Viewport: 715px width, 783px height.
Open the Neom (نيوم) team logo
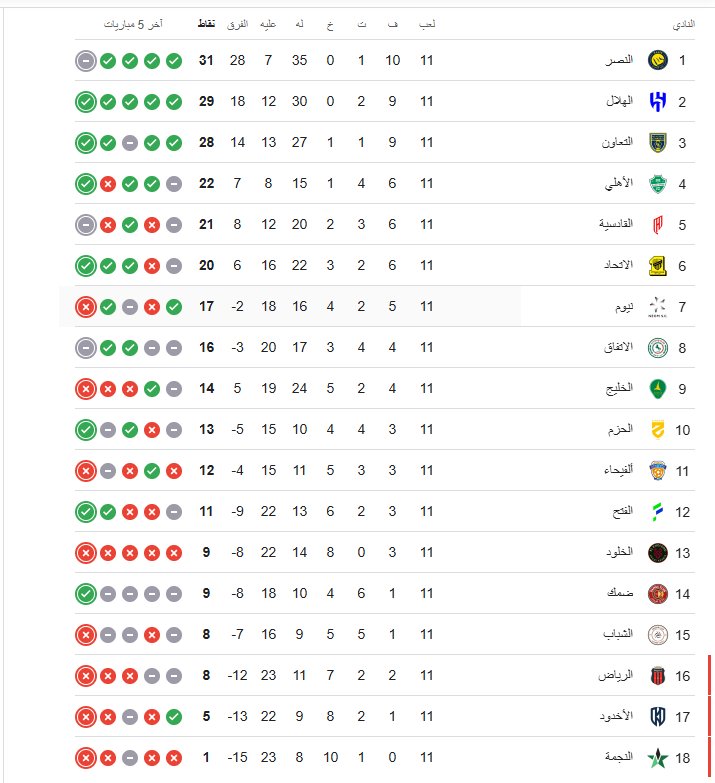(x=657, y=306)
